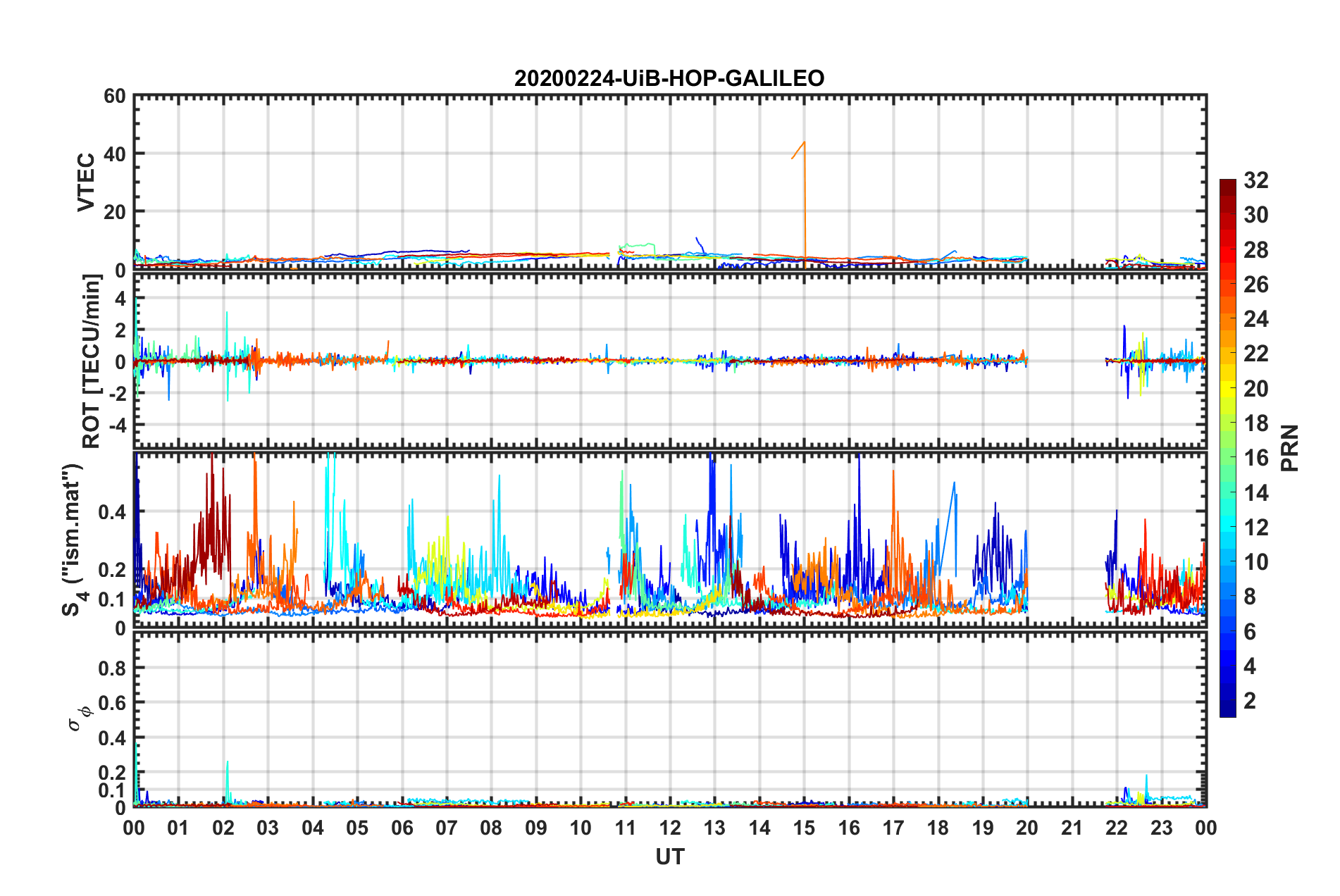Click the UT axis tick "01"
Image resolution: width=1340 pixels, height=896 pixels.
tap(178, 828)
